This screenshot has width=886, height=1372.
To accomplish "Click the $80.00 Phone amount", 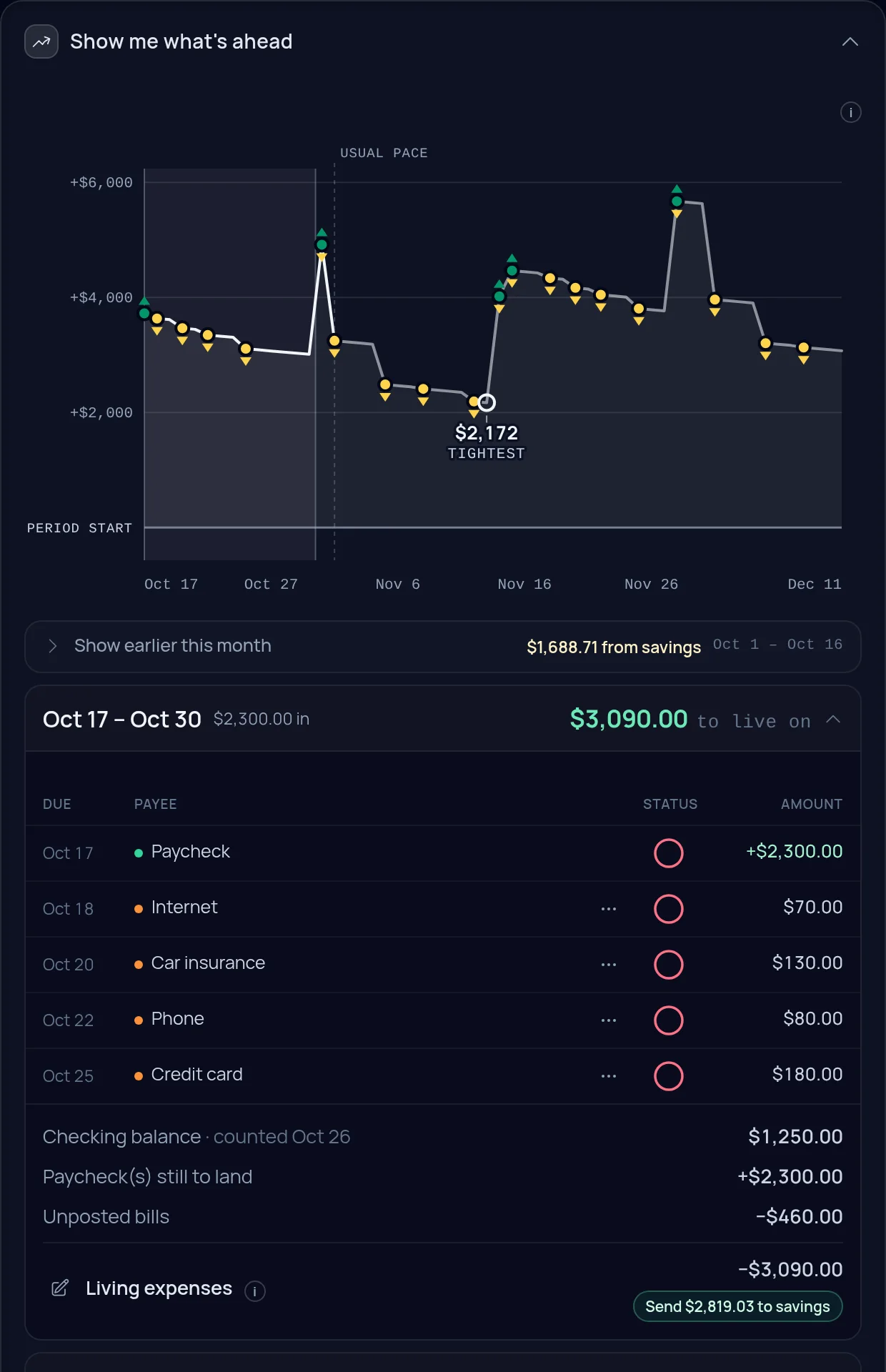I will (x=812, y=1018).
